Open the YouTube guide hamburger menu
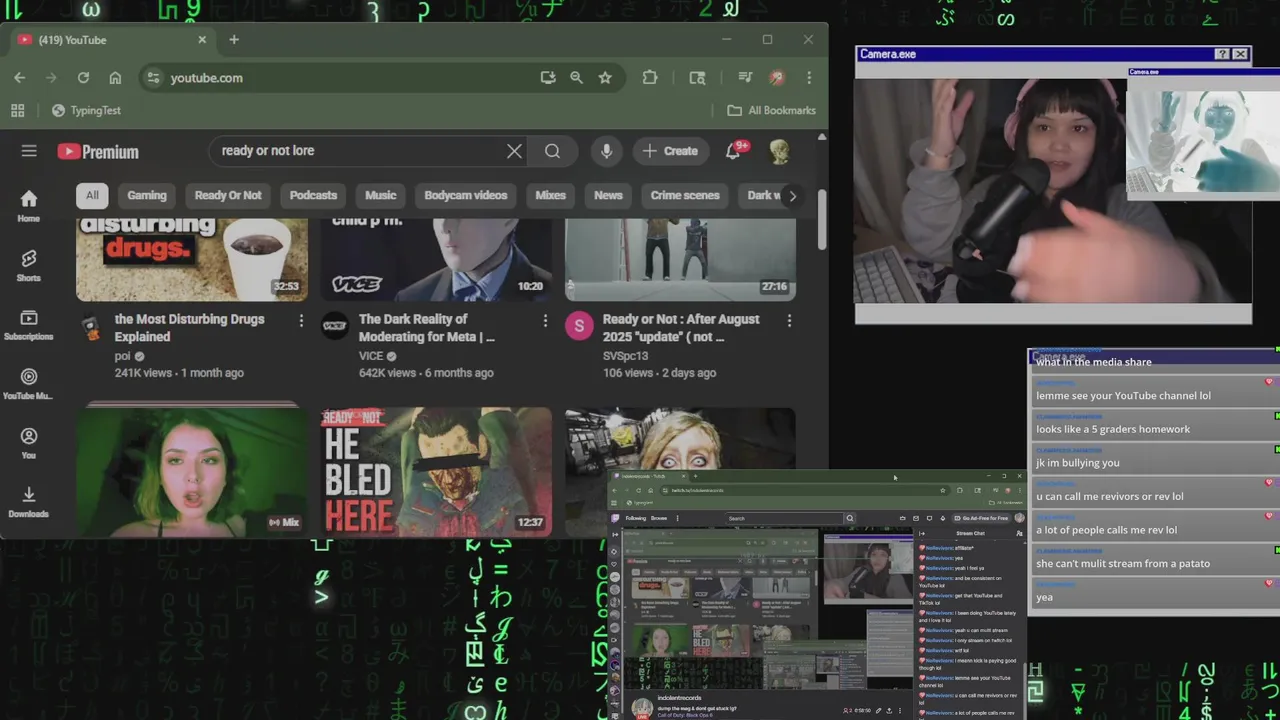1280x720 pixels. click(x=29, y=151)
